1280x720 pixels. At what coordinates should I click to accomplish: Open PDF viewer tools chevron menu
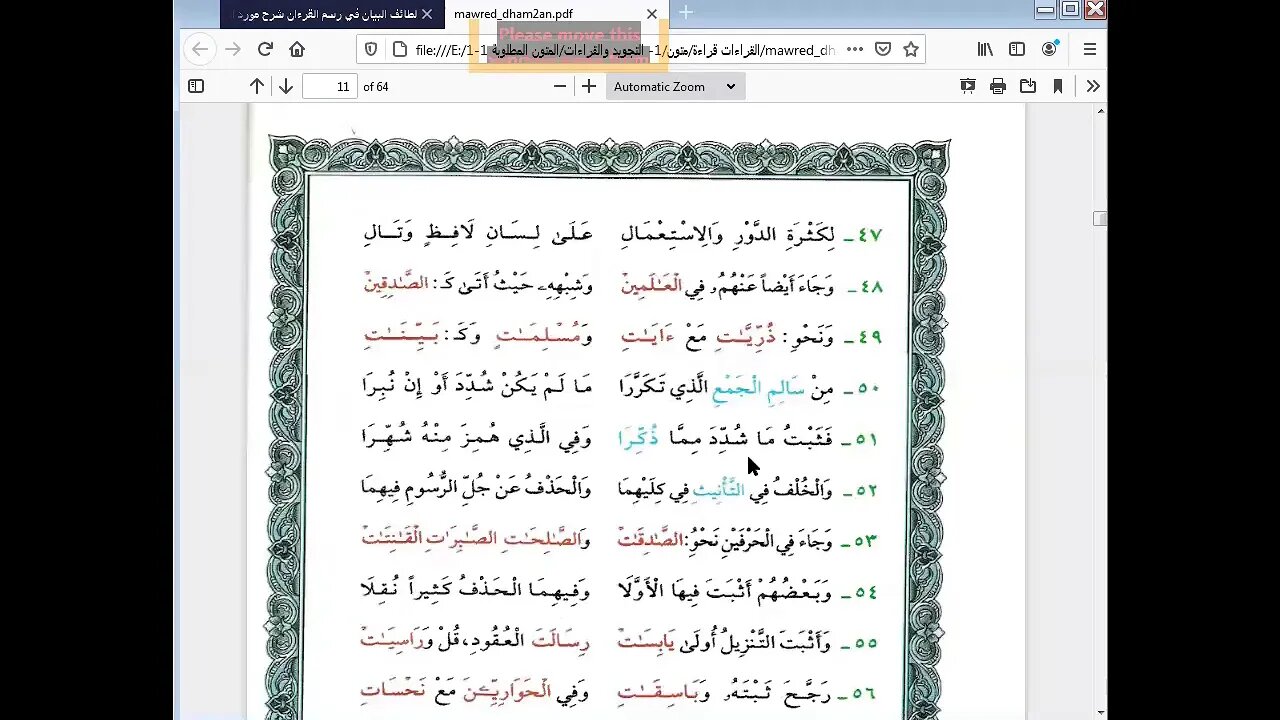[x=1093, y=87]
